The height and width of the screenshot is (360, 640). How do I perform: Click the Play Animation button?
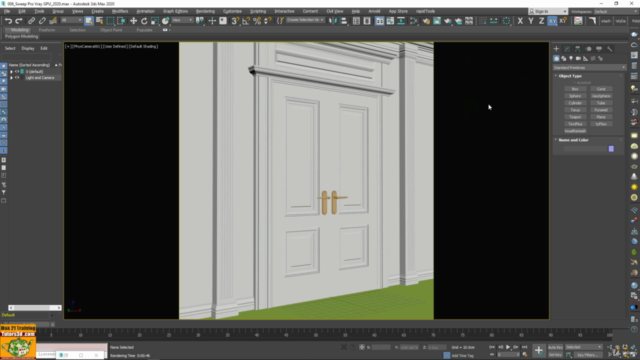508,347
